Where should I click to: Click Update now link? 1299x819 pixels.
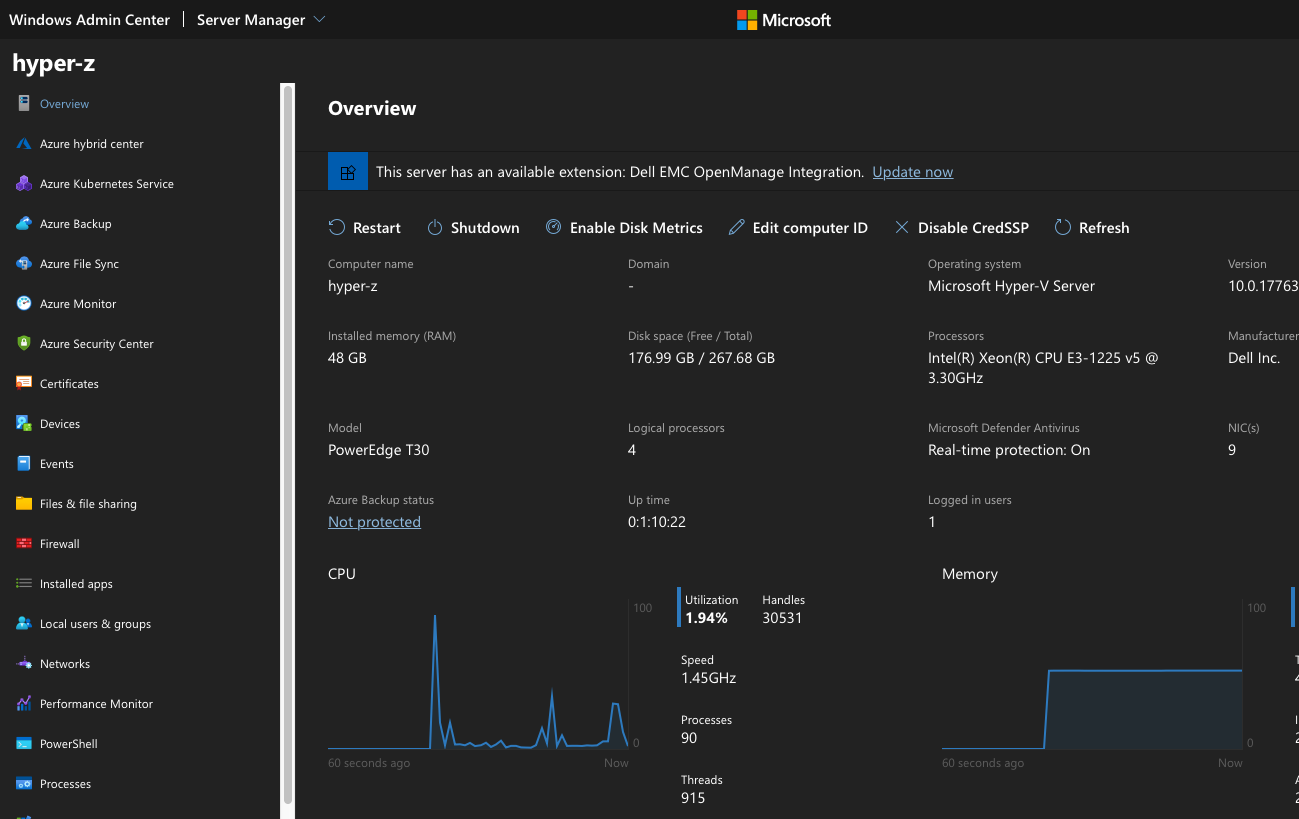tap(913, 172)
